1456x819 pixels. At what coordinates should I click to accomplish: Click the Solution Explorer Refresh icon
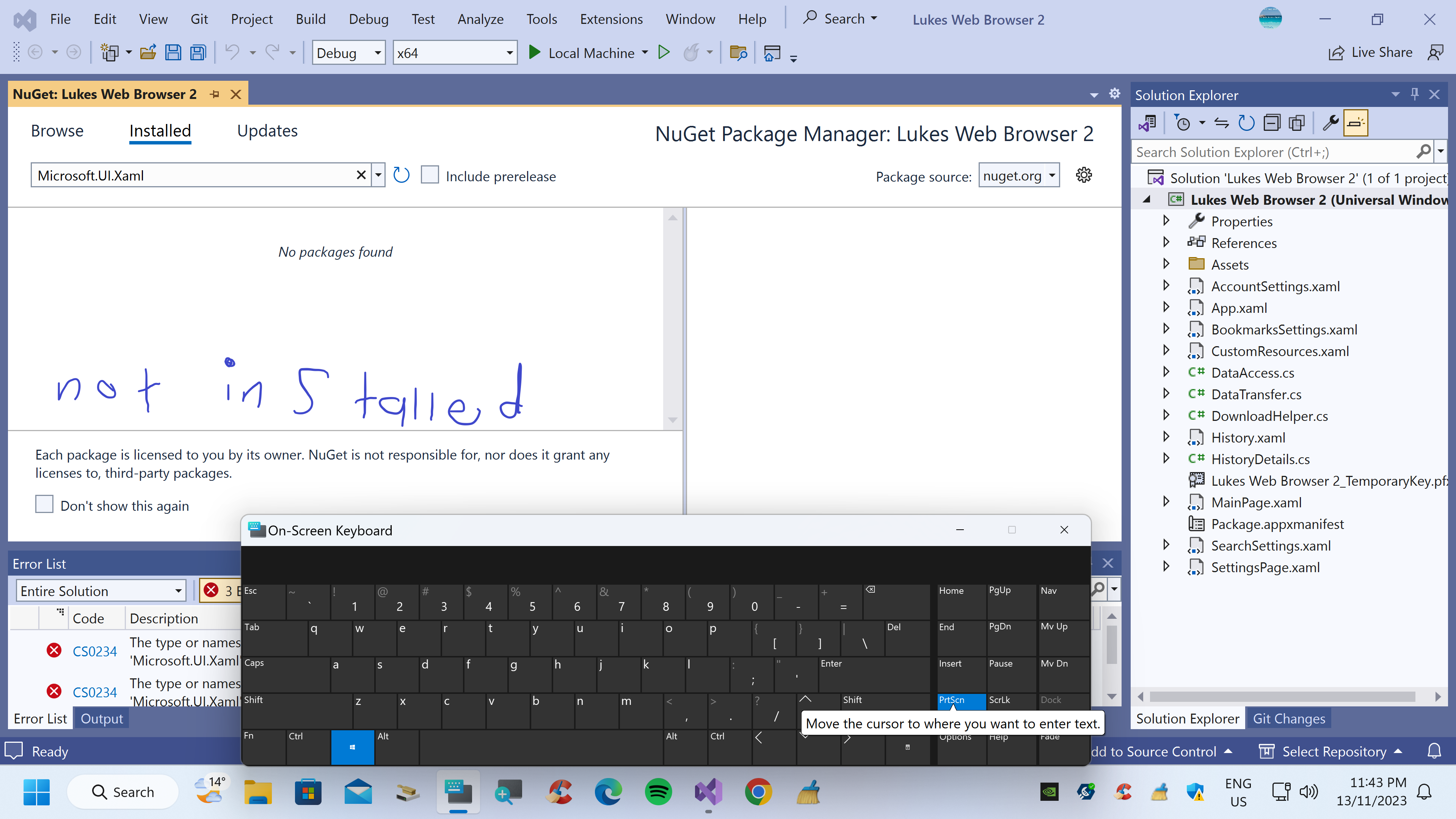click(1246, 122)
